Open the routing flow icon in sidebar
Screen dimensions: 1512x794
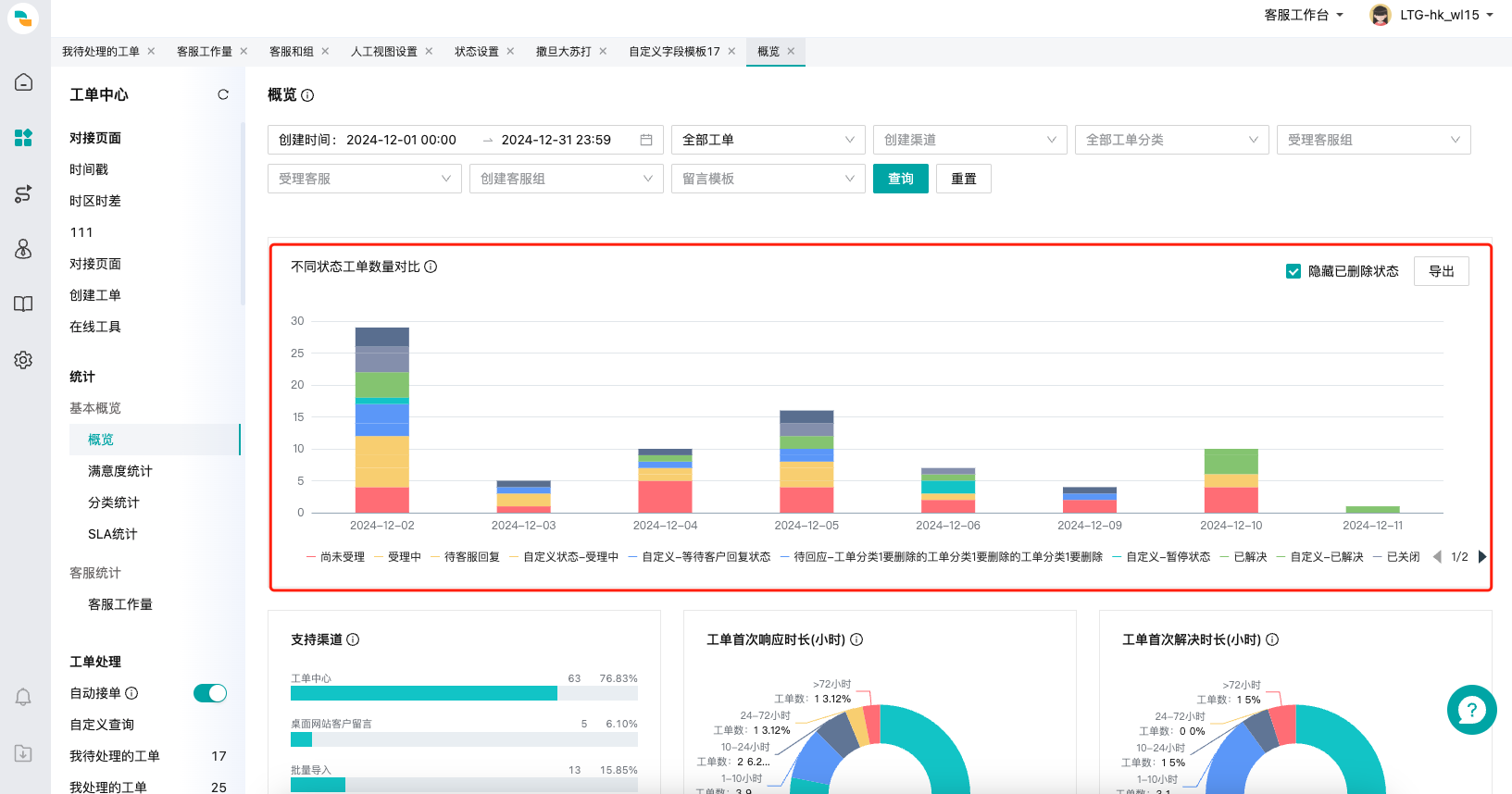click(x=23, y=193)
